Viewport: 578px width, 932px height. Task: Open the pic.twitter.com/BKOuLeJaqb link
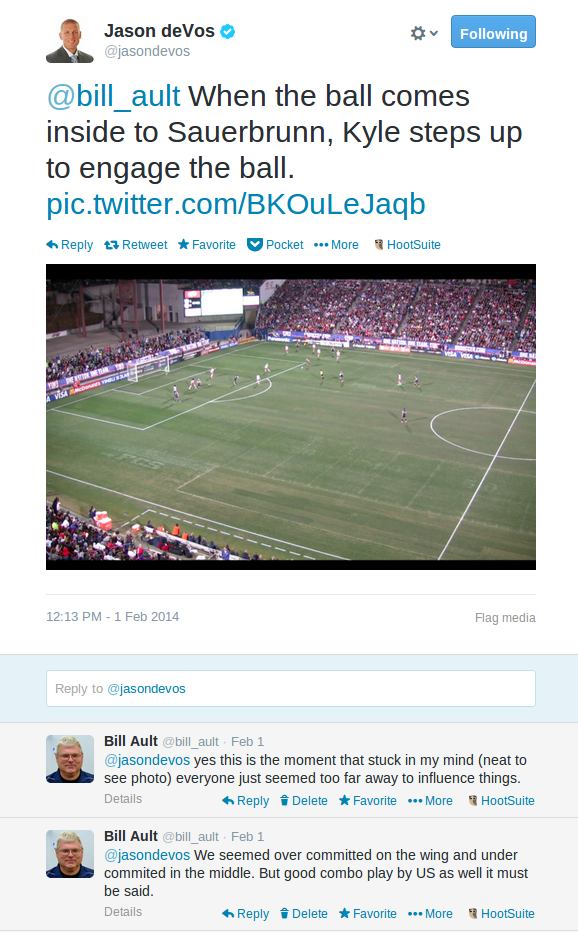click(236, 204)
